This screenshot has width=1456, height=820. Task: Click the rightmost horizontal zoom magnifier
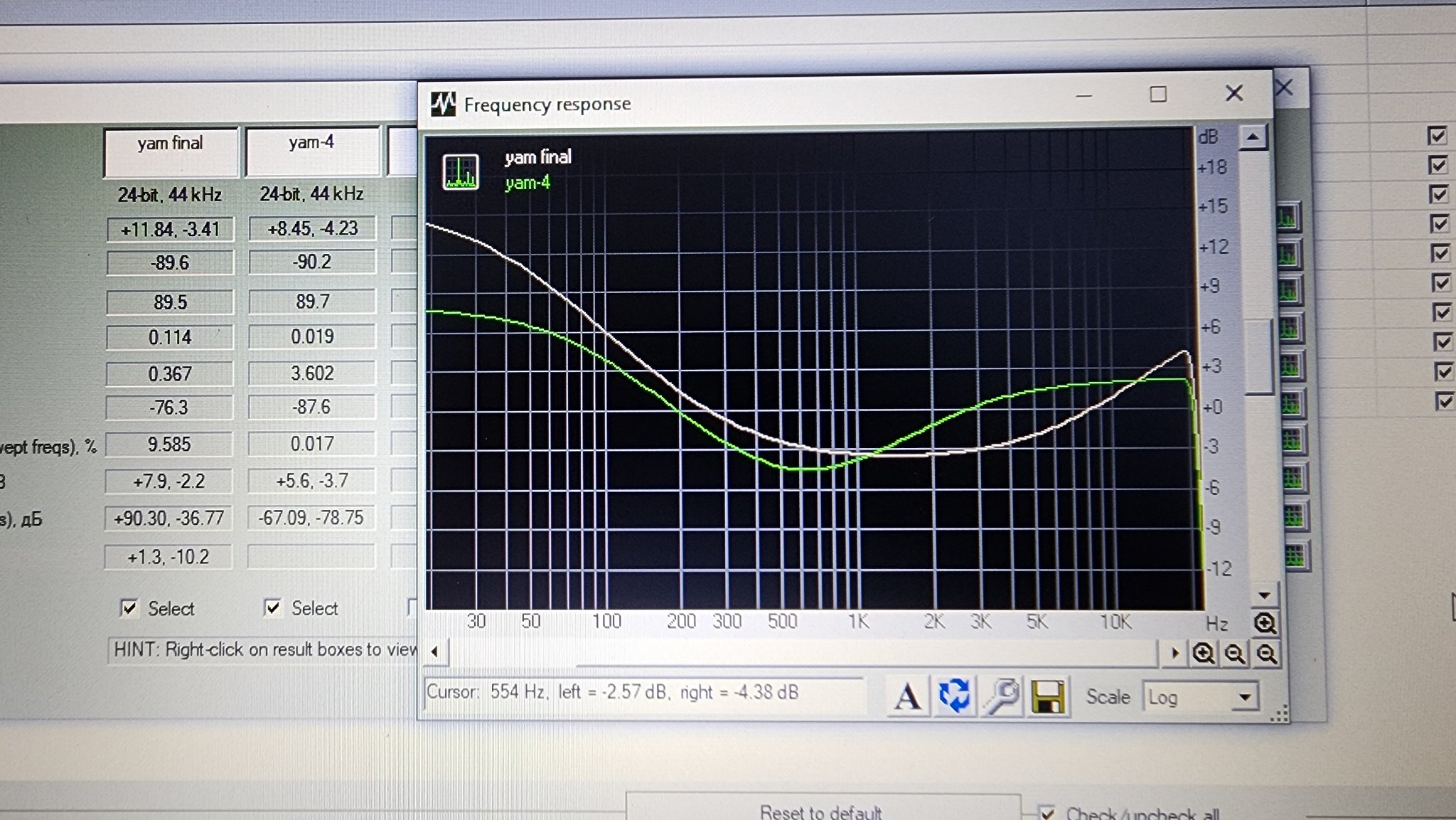(1266, 654)
